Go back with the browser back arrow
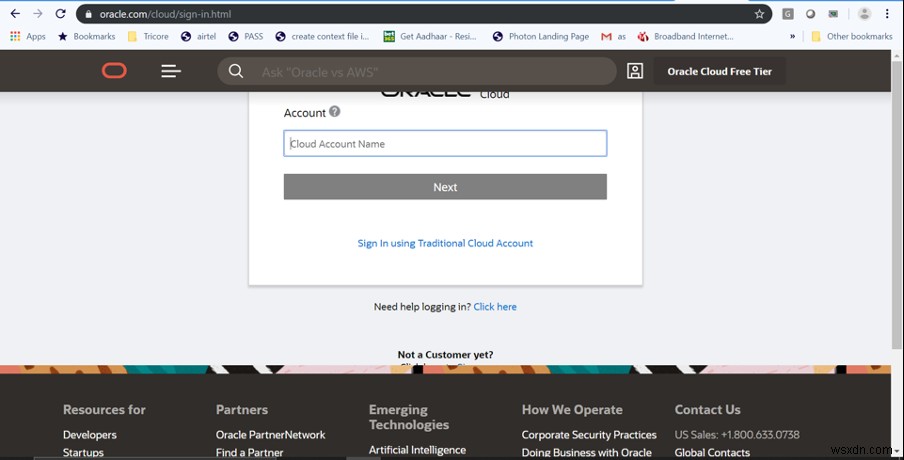904x460 pixels. [x=16, y=14]
